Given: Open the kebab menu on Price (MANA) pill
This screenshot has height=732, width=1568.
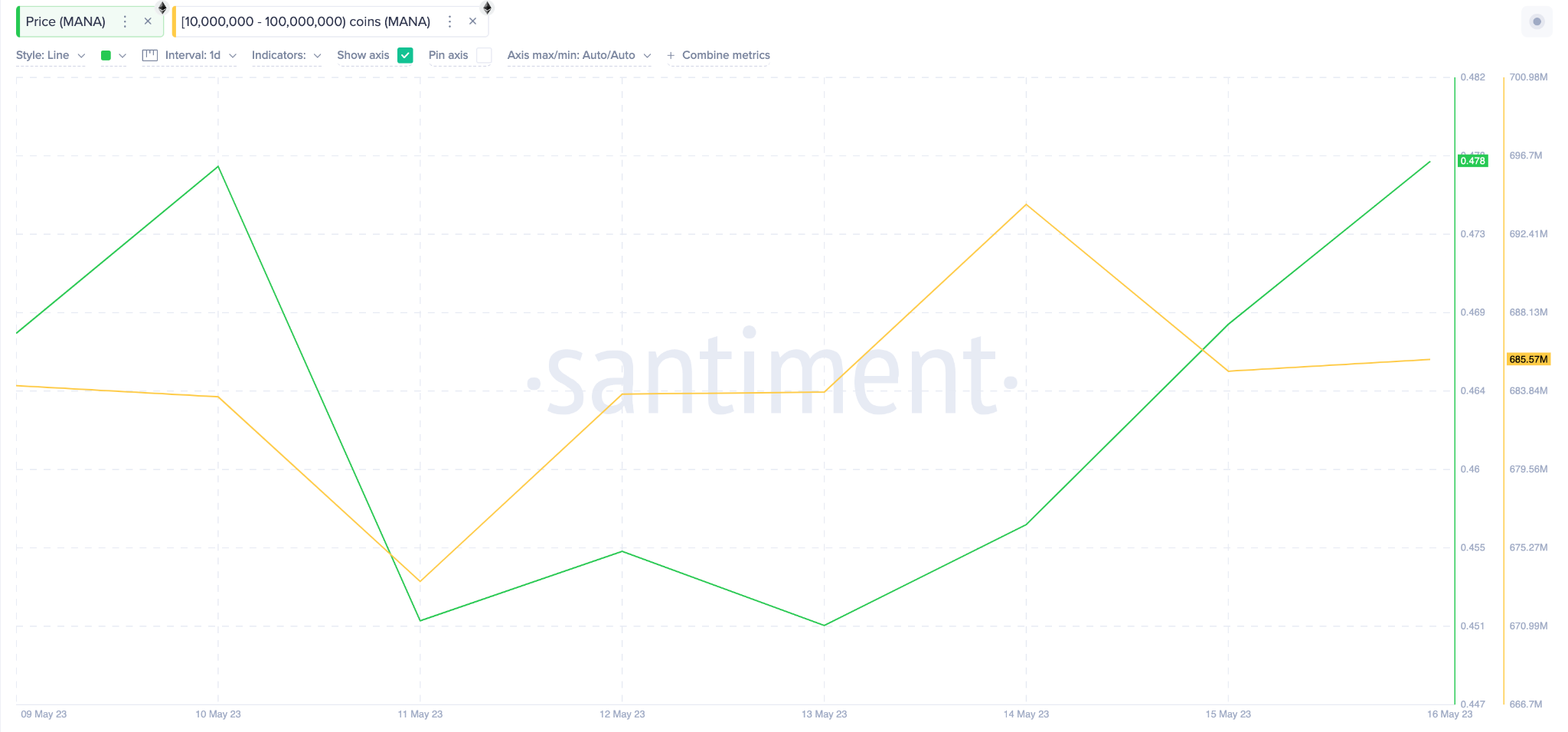Looking at the screenshot, I should [x=124, y=21].
